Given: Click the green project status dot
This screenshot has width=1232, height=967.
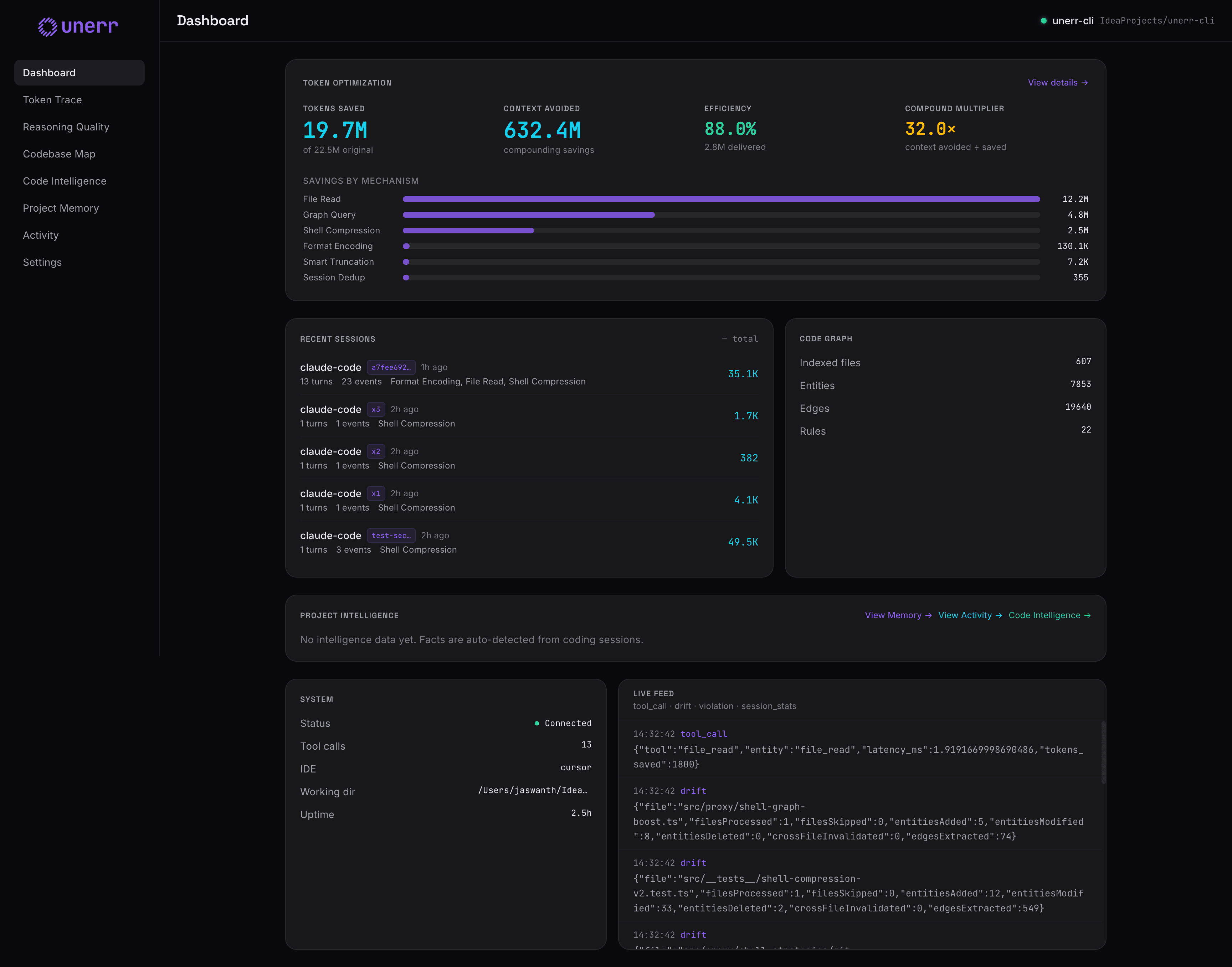Looking at the screenshot, I should (1043, 21).
